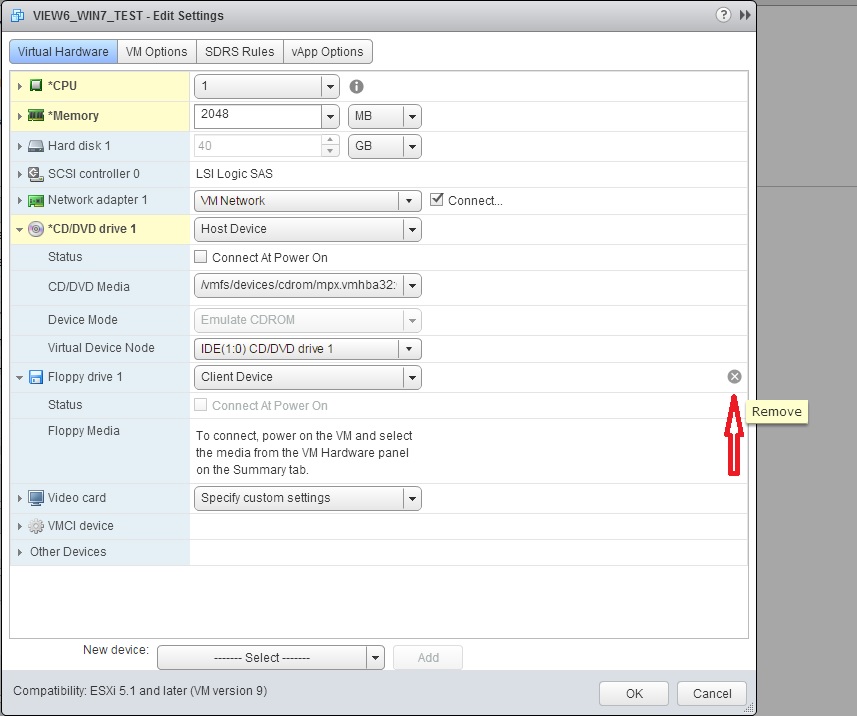Click the CD/DVD drive 1 disc icon
Image resolution: width=857 pixels, height=716 pixels.
[x=36, y=229]
